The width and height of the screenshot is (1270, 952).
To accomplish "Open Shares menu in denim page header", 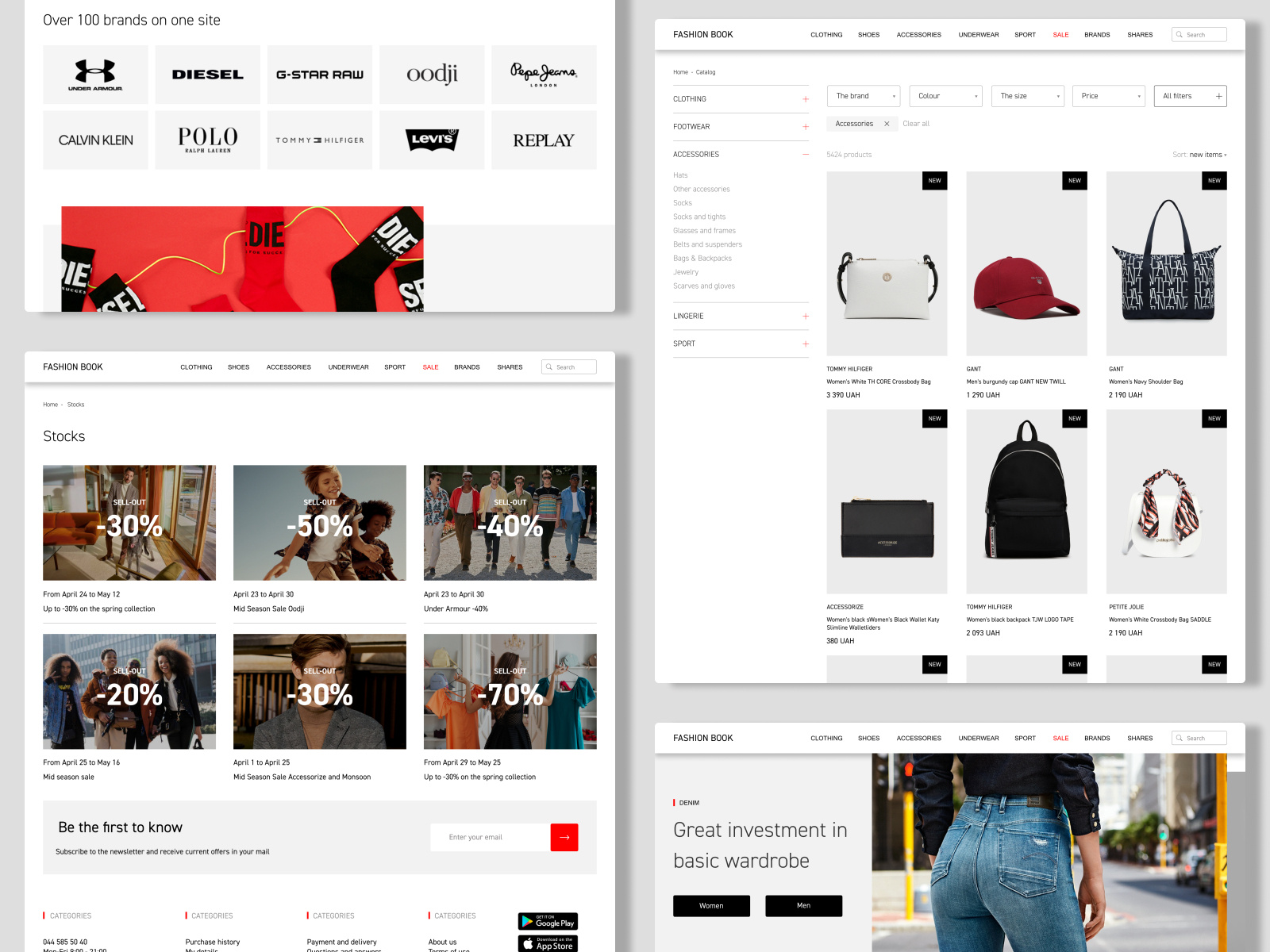I will (1140, 739).
